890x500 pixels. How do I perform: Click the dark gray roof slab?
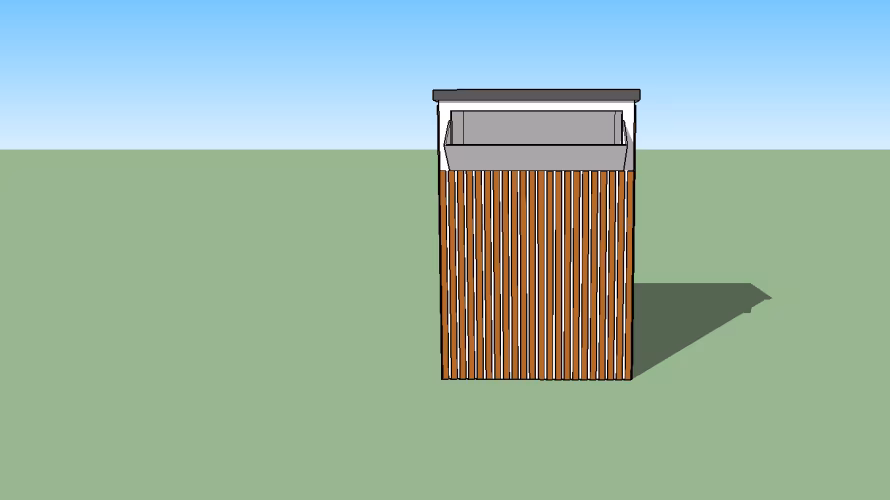pos(536,96)
